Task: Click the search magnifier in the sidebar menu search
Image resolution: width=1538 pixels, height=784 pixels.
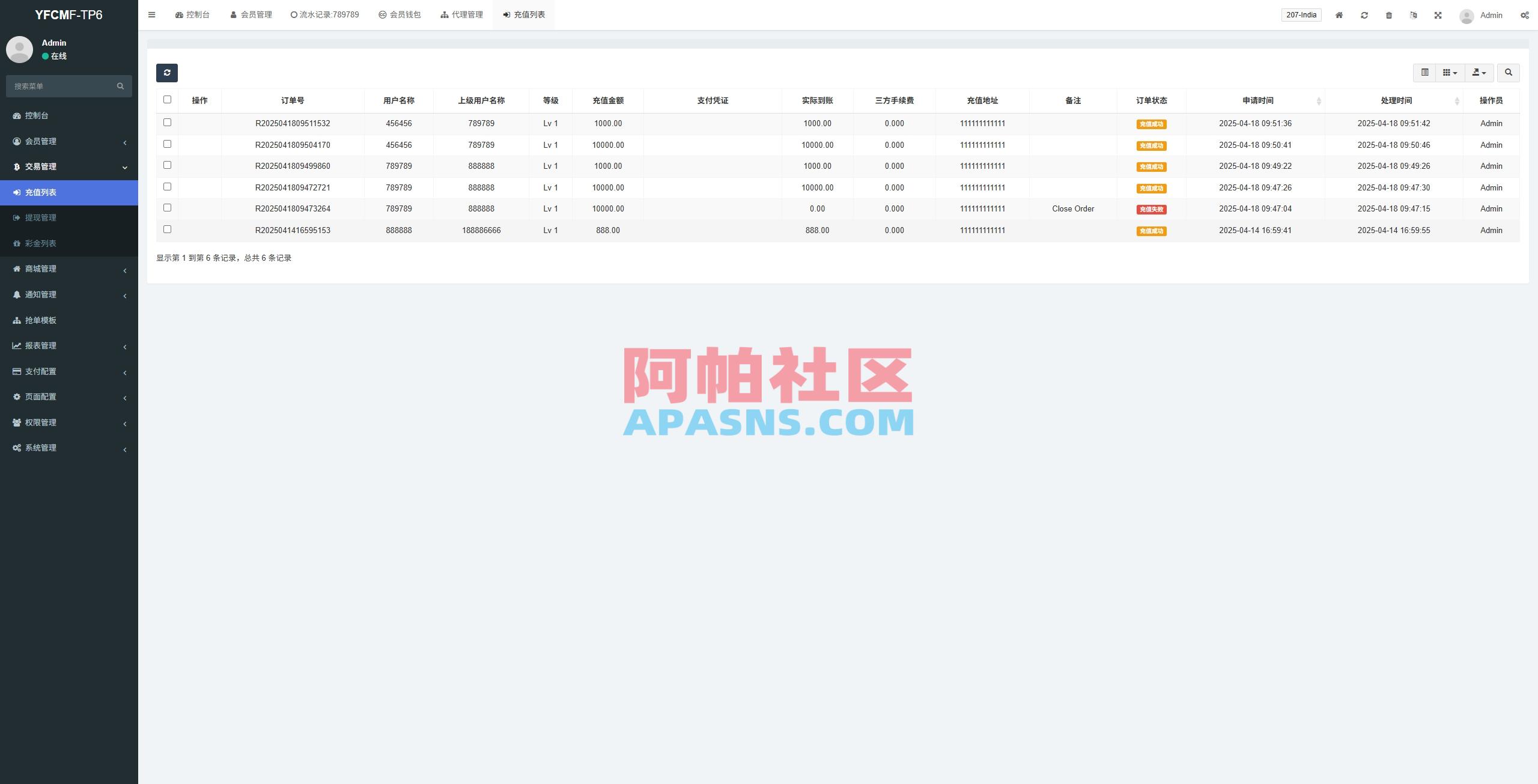Action: 120,86
